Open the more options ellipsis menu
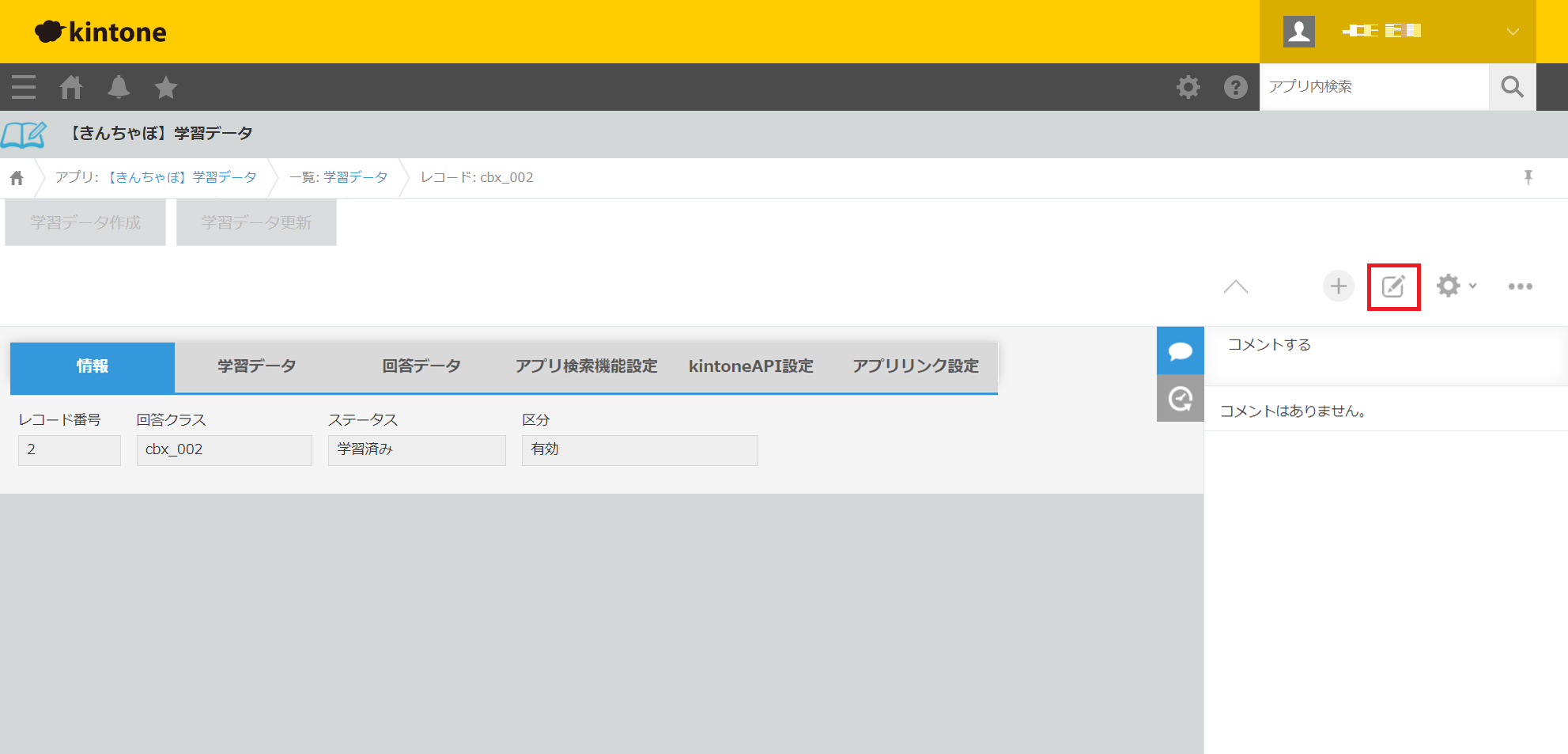This screenshot has height=754, width=1568. click(1520, 286)
